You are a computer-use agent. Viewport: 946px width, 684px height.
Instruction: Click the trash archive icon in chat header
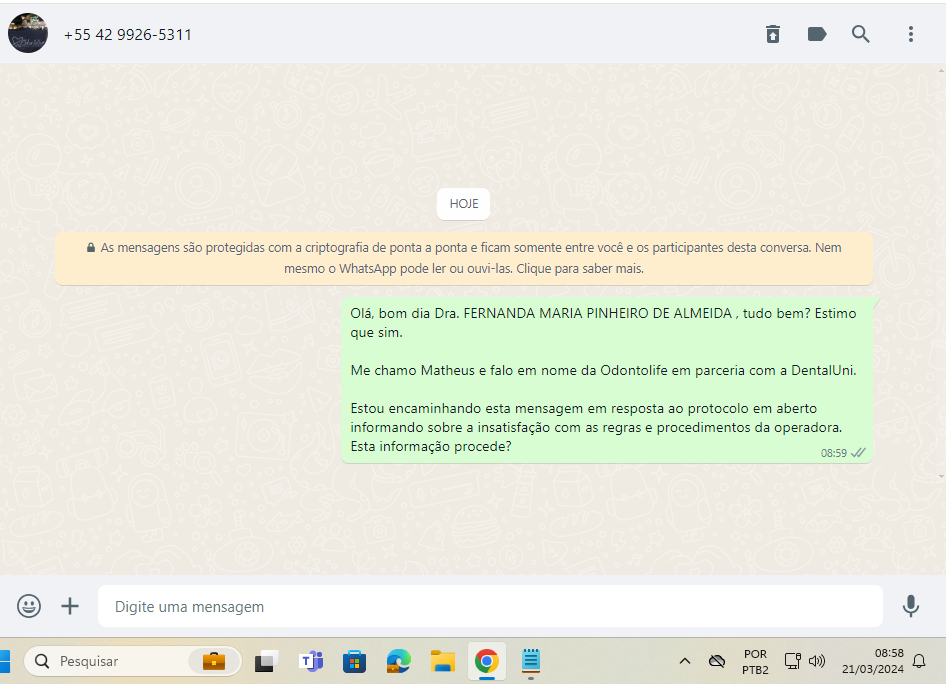pos(772,34)
